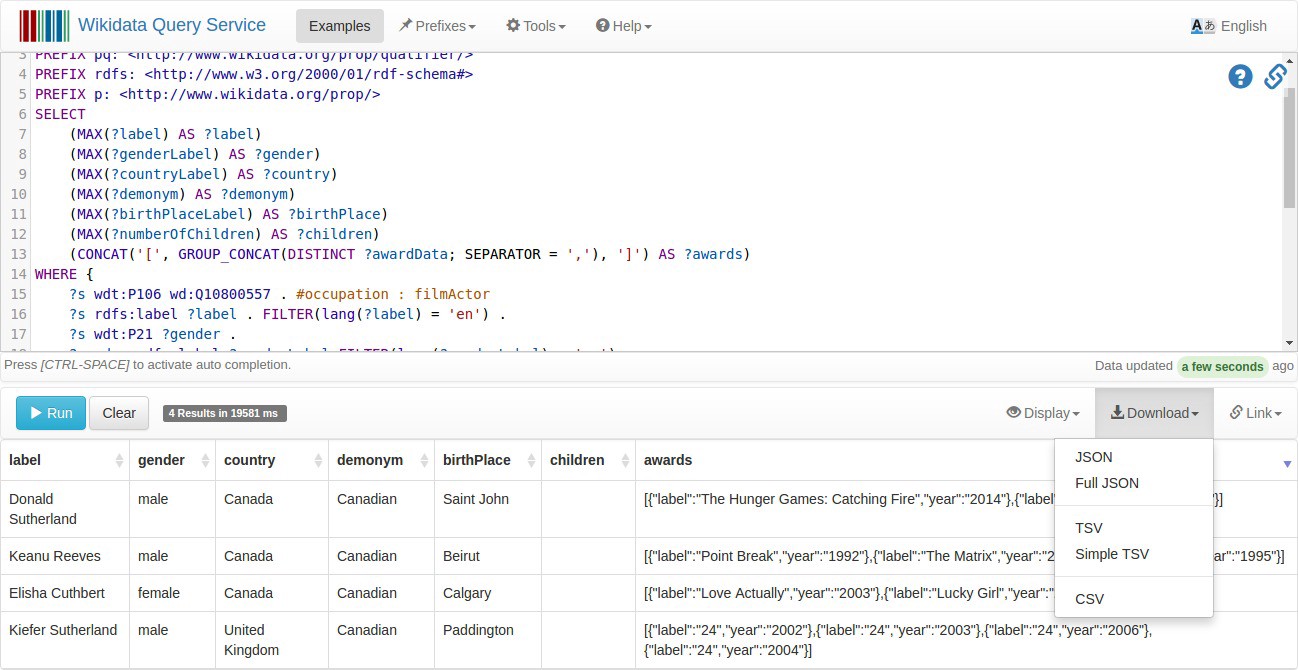Image resolution: width=1298 pixels, height=670 pixels.
Task: Click the editor scrollbar up arrow
Action: point(1289,59)
